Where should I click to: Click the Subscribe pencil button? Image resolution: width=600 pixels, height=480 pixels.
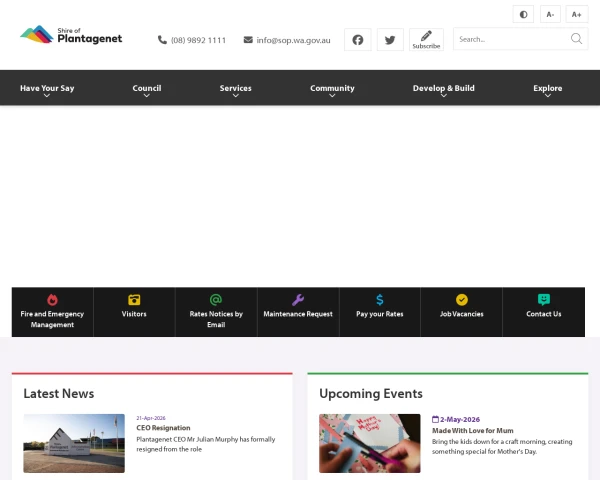pos(426,39)
